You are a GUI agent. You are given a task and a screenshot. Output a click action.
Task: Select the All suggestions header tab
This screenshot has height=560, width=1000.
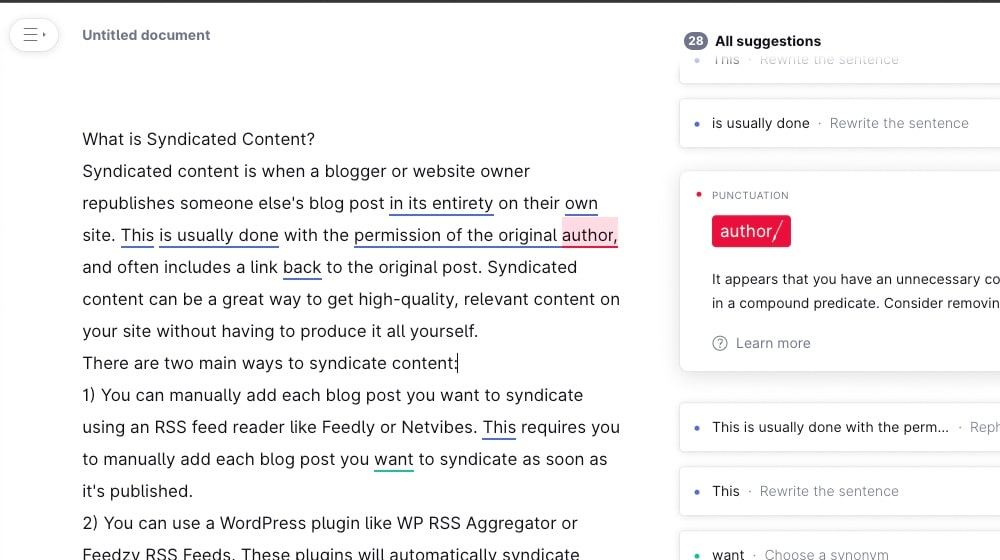pyautogui.click(x=767, y=41)
